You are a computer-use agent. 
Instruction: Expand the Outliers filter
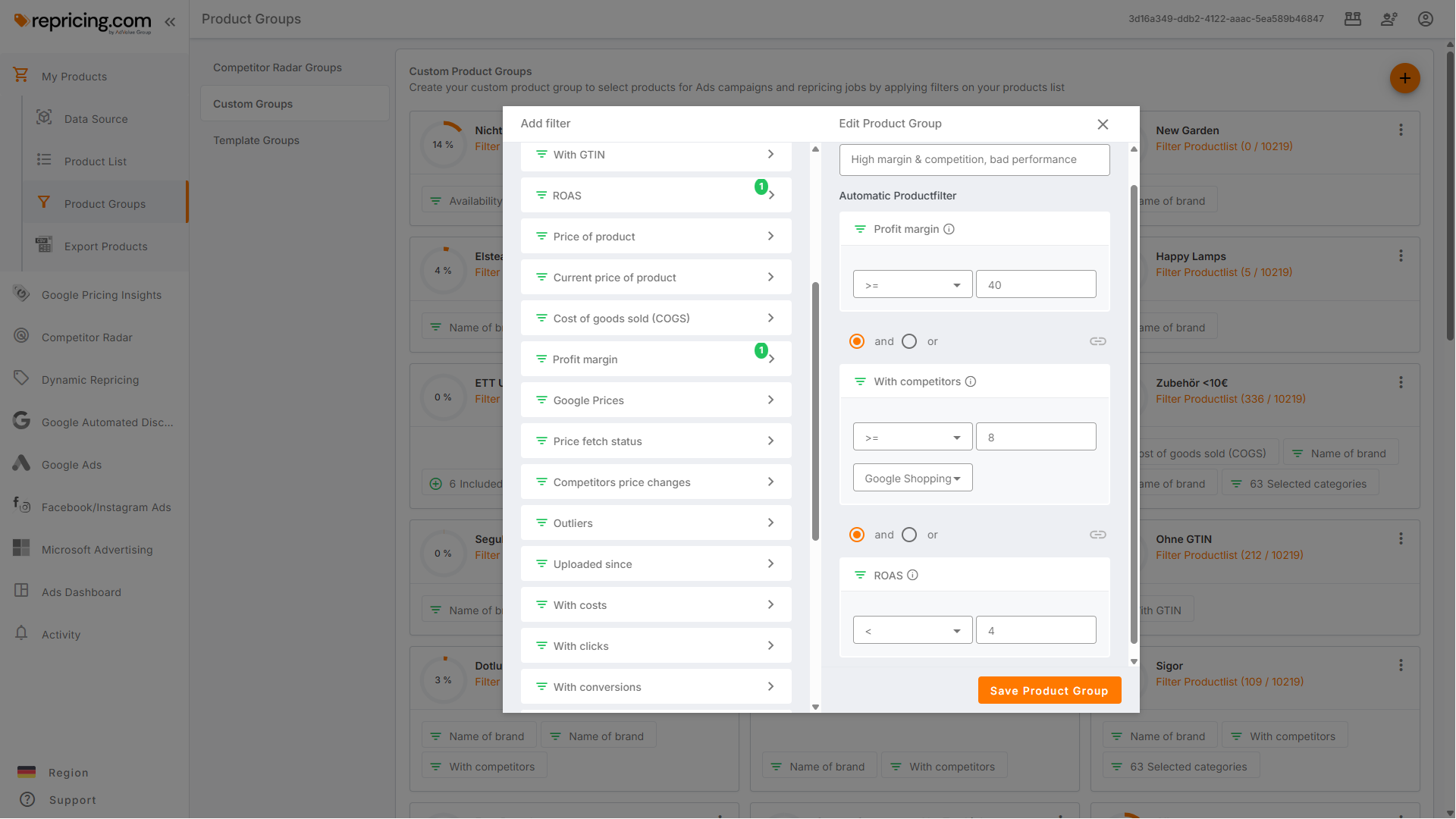(x=656, y=523)
